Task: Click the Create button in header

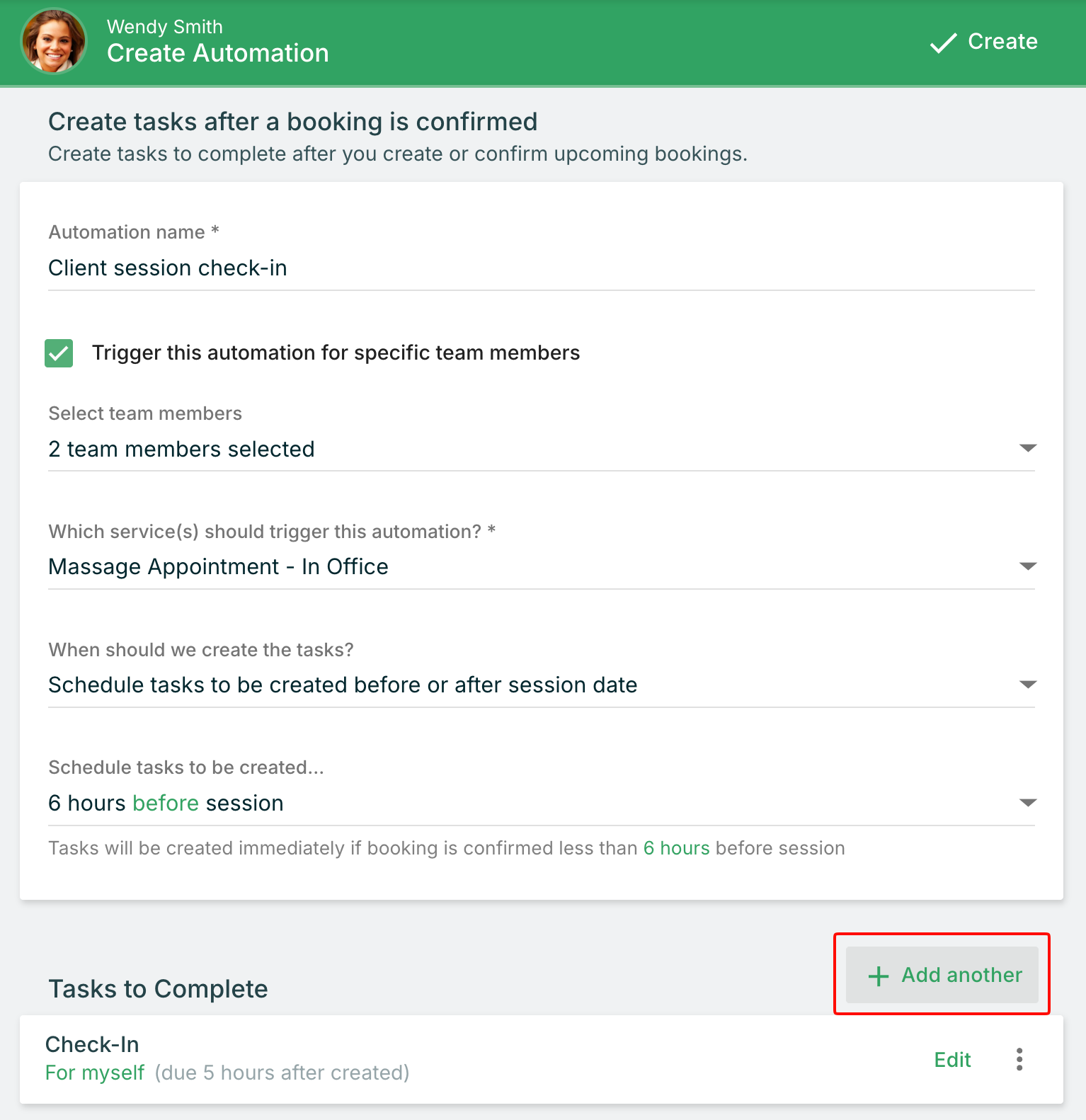Action: (x=984, y=42)
